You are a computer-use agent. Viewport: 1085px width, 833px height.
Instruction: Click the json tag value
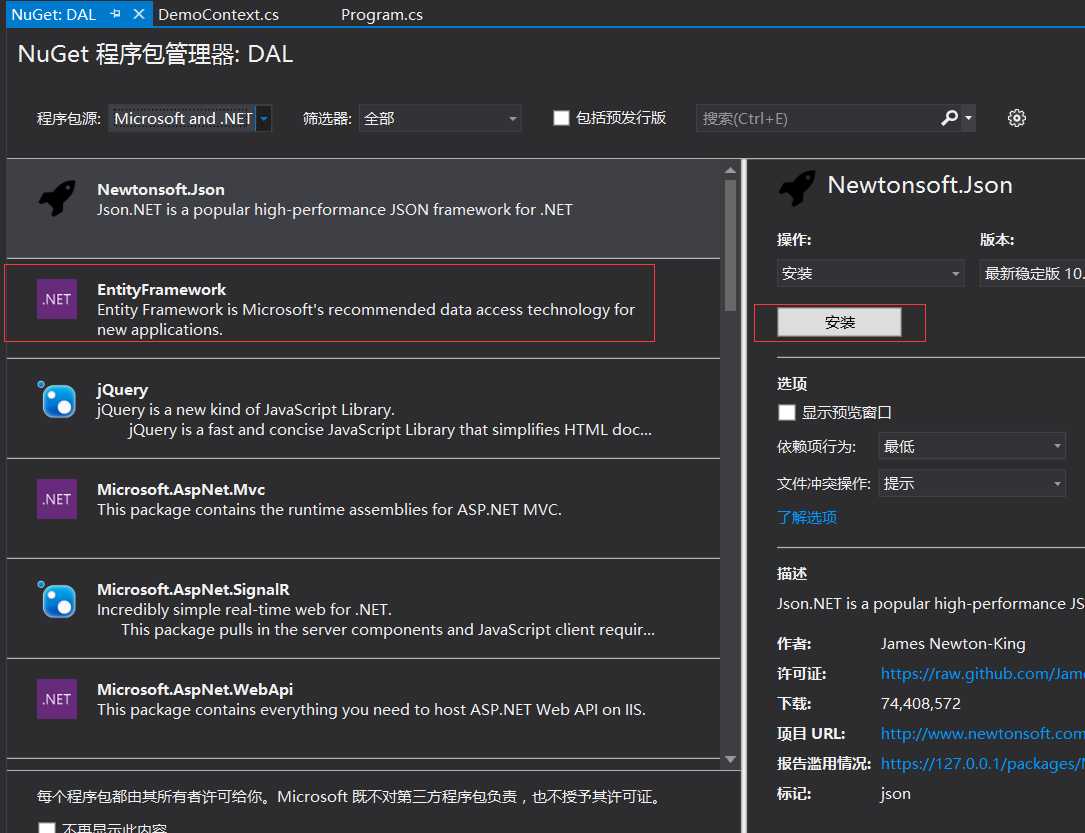(895, 794)
